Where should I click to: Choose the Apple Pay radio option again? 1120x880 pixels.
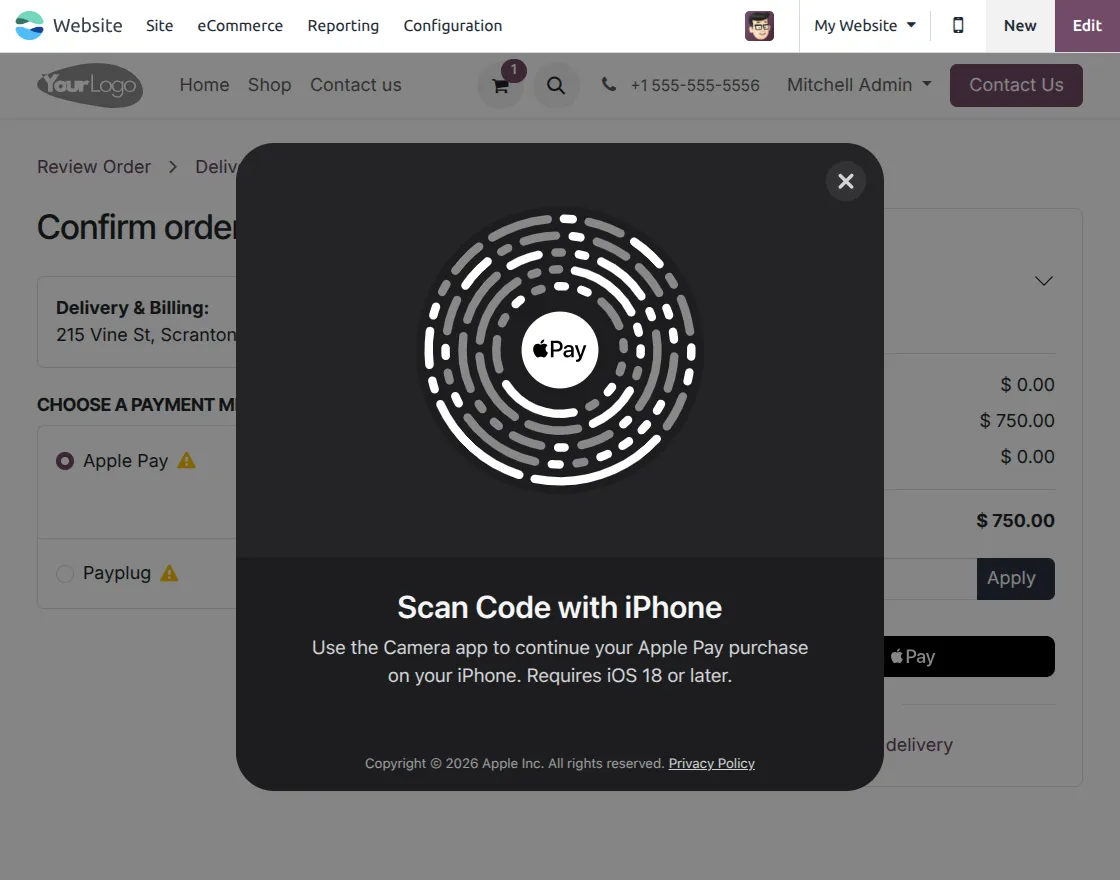[x=64, y=460]
